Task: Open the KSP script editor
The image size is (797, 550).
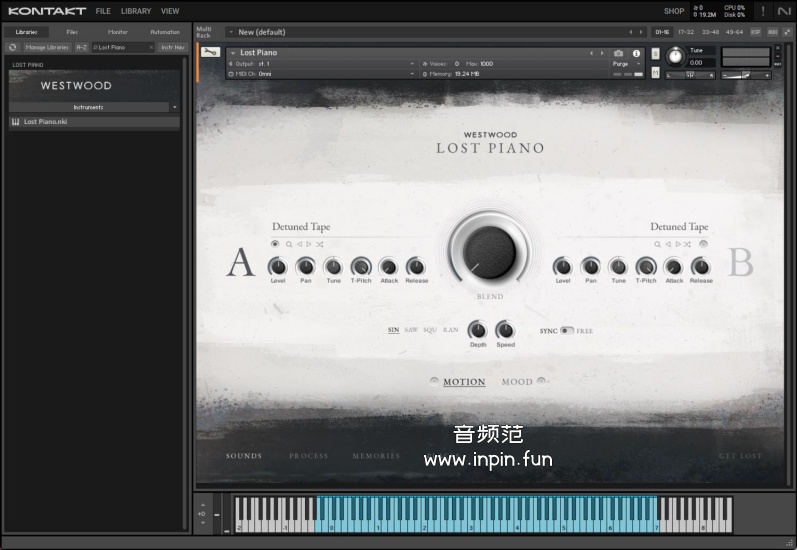Action: pos(756,32)
